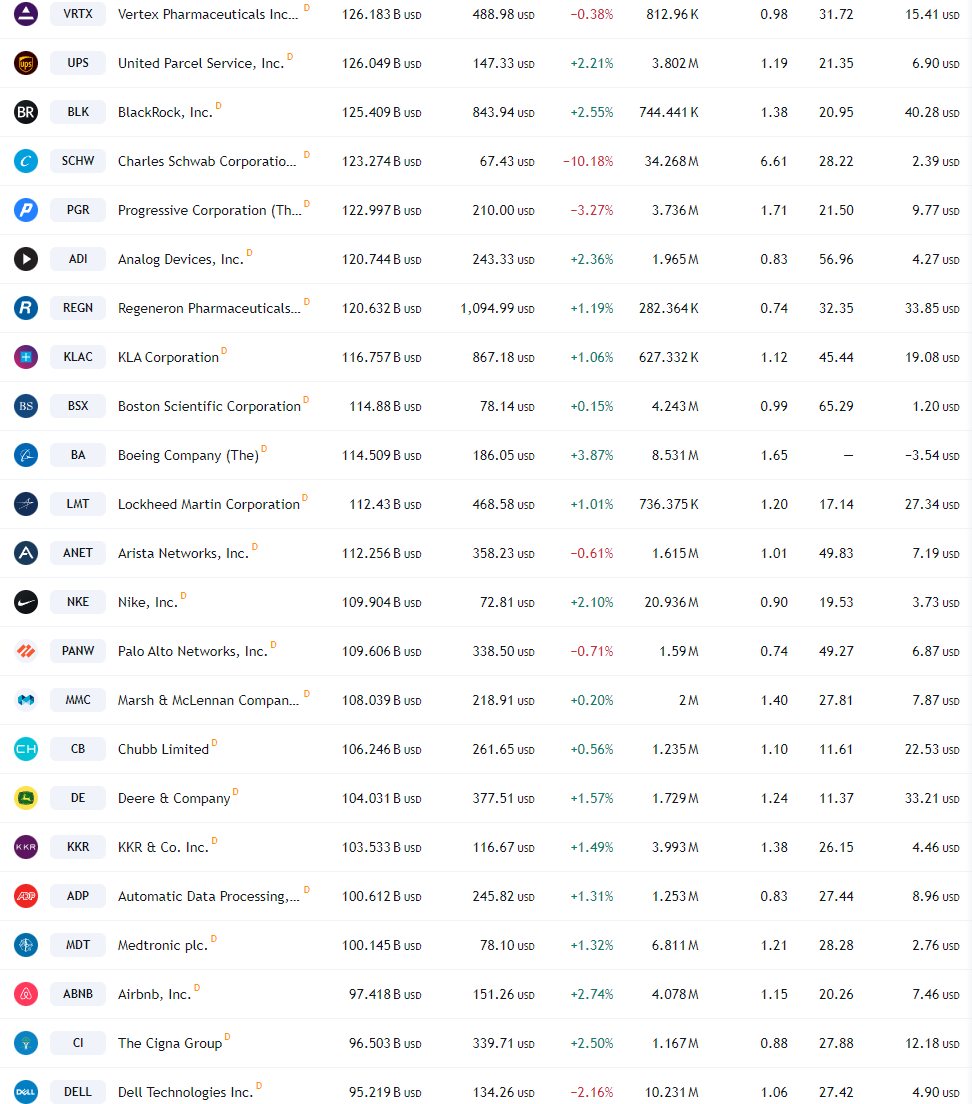This screenshot has width=972, height=1104.
Task: Select EPS -3.54 USD for Boeing
Action: pos(932,456)
